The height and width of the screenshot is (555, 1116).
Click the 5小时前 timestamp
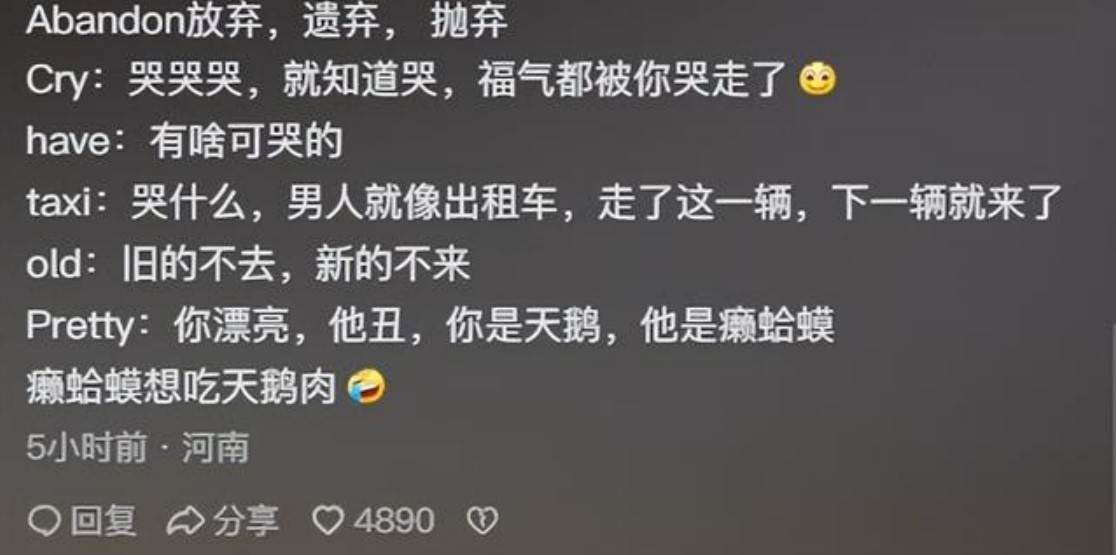point(86,448)
